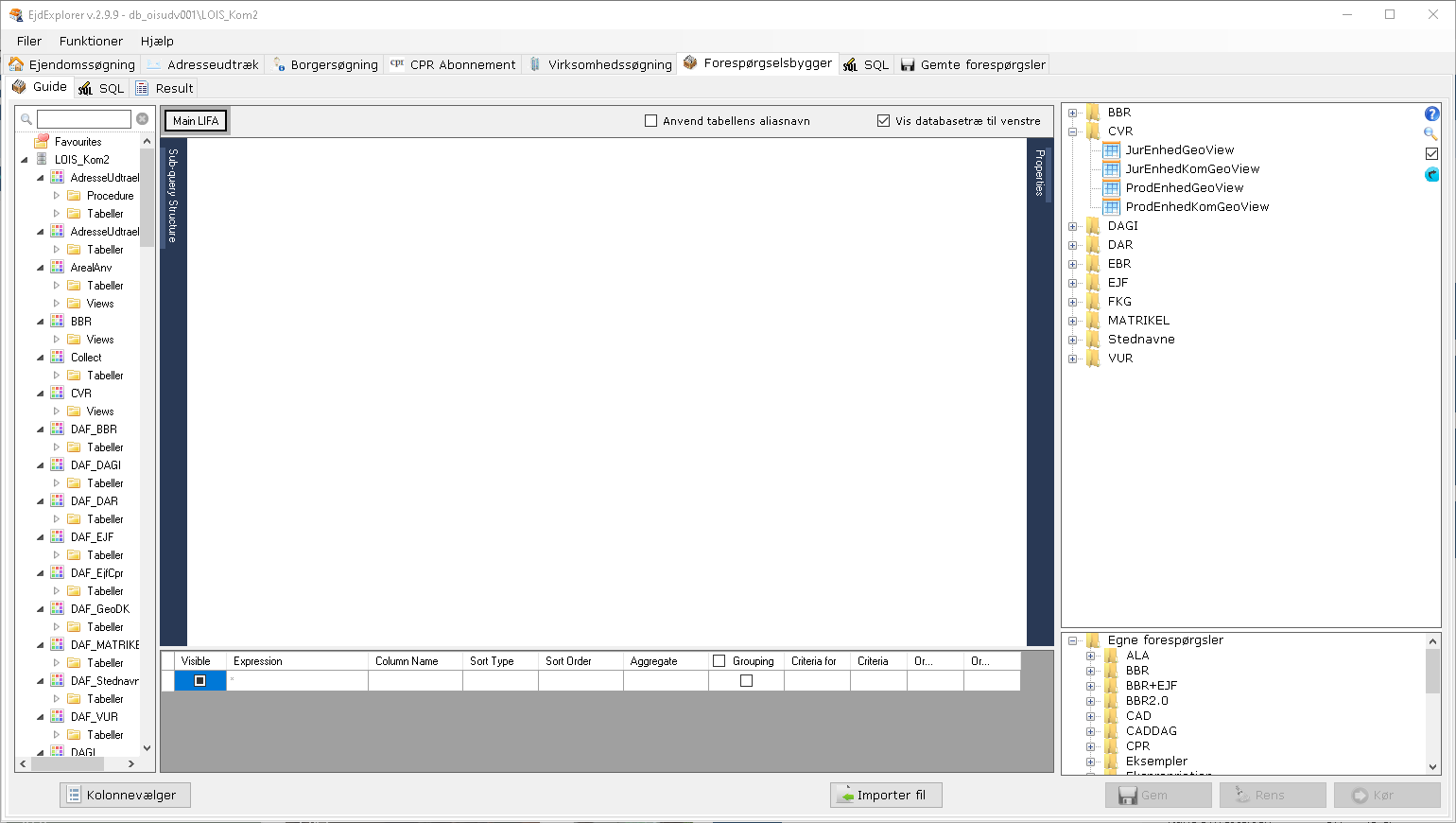The height and width of the screenshot is (823, 1456).
Task: Click the Favourites folder icon
Action: coord(42,142)
